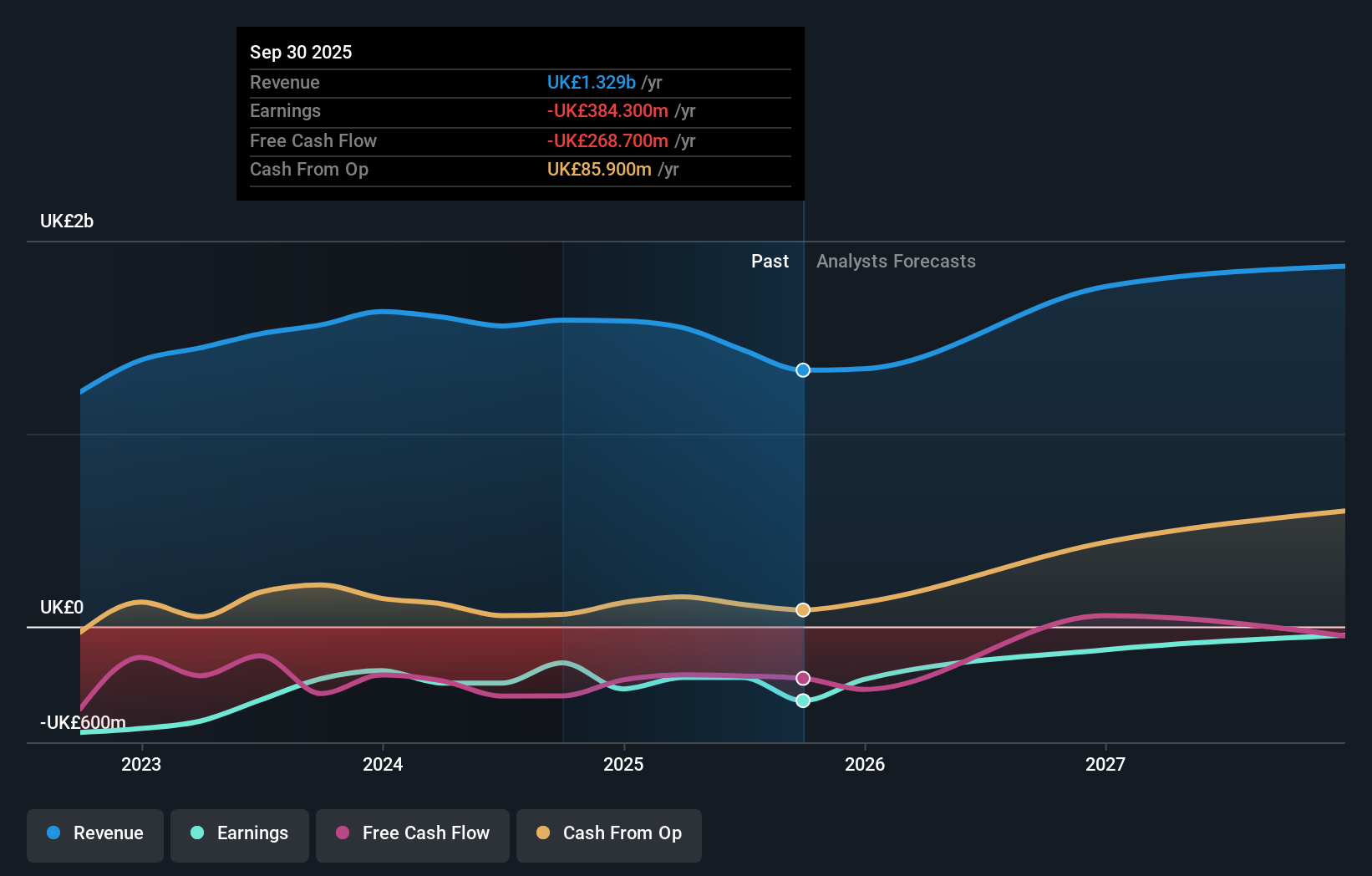This screenshot has height=876, width=1372.
Task: Toggle the Revenue series visibility
Action: [94, 833]
